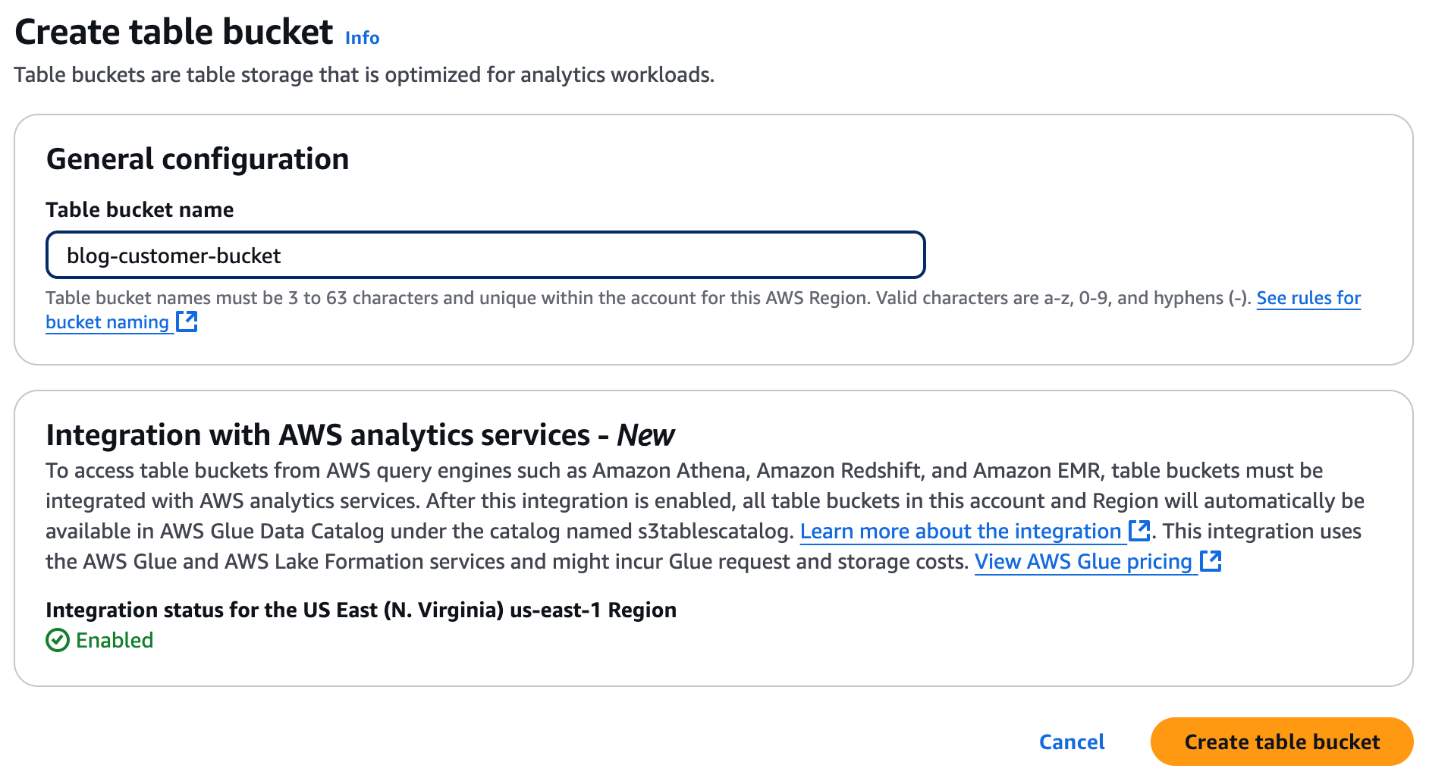This screenshot has width=1429, height=781.
Task: Click the "Create table bucket" page heading
Action: [x=174, y=33]
